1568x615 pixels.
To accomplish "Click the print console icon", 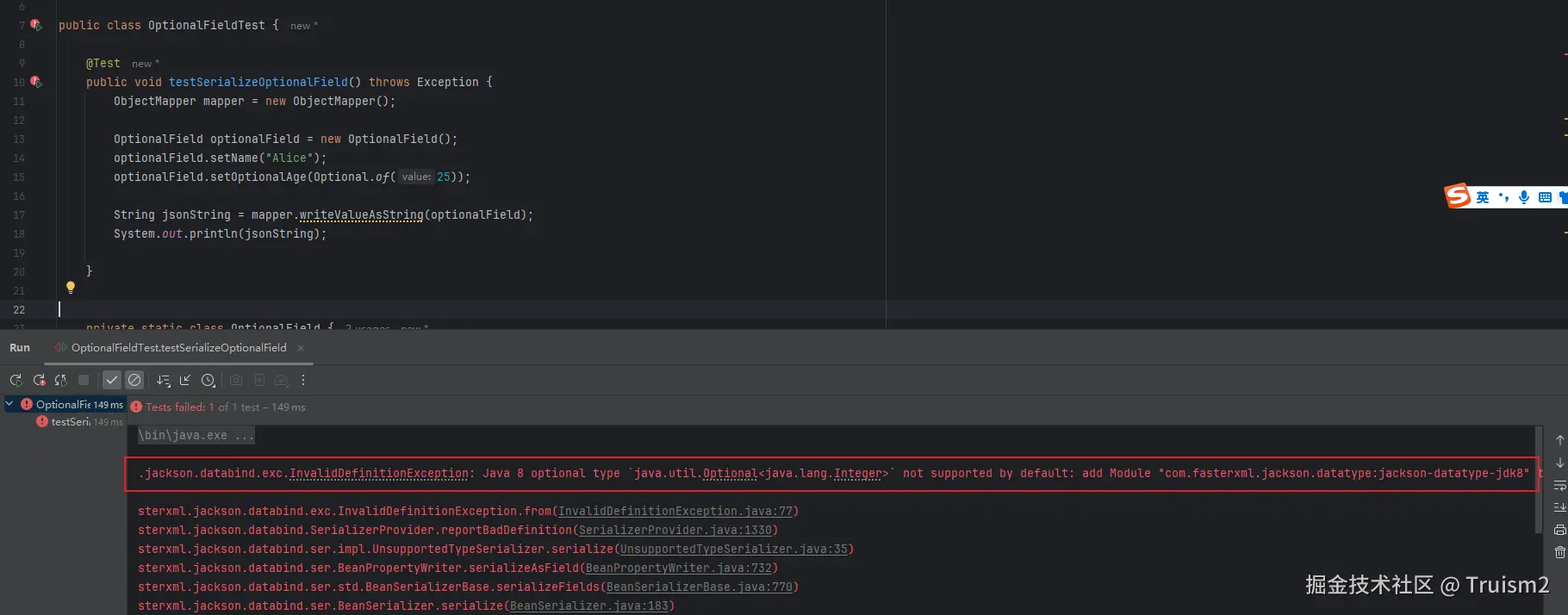I will [1559, 530].
